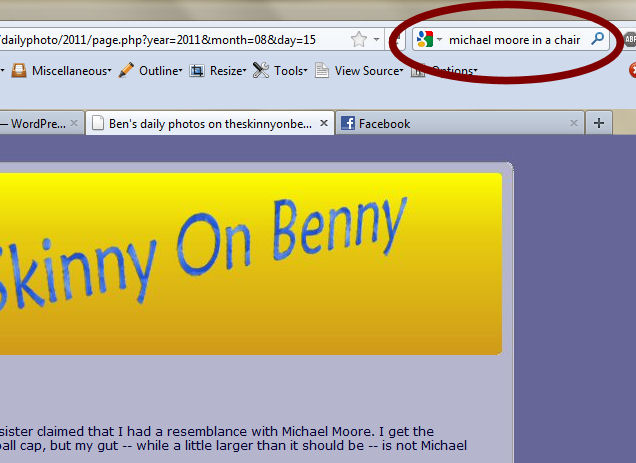This screenshot has height=463, width=636.
Task: Click the Adblock Plus icon
Action: (x=630, y=40)
